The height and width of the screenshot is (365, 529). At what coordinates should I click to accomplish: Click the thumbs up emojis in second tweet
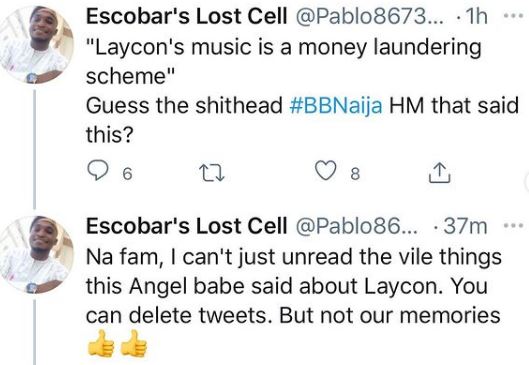click(117, 343)
